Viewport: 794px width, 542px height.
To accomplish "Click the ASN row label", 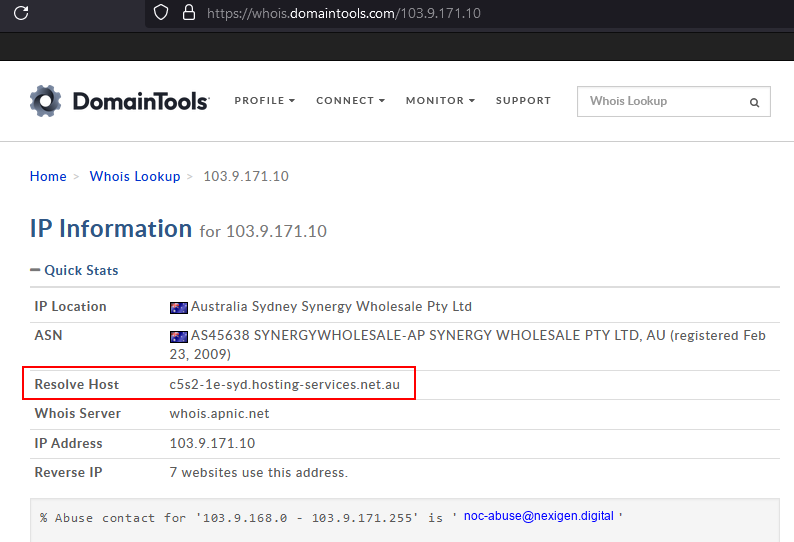I will [x=48, y=335].
